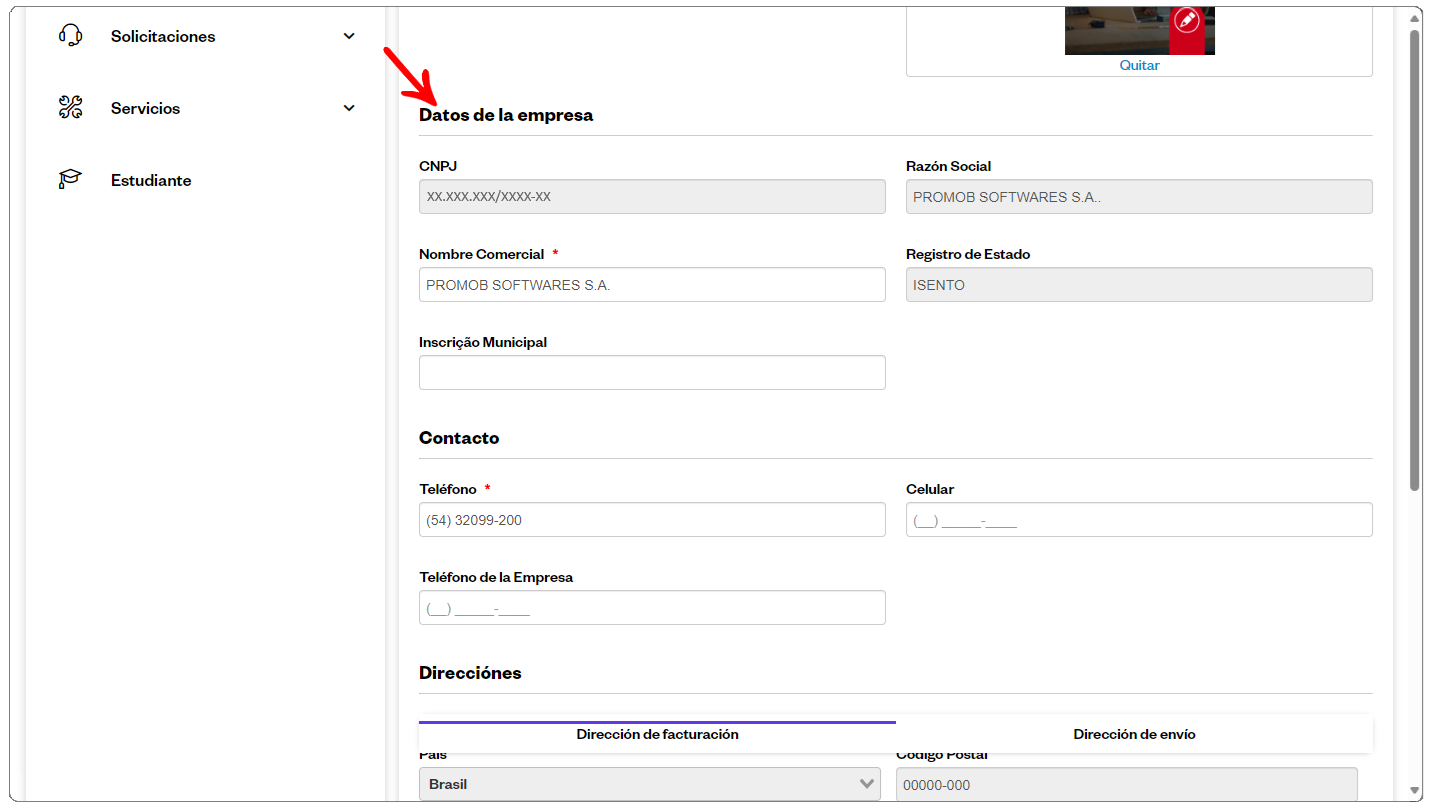1437x802 pixels.
Task: Click the page vertical scrollbar
Action: [1415, 260]
